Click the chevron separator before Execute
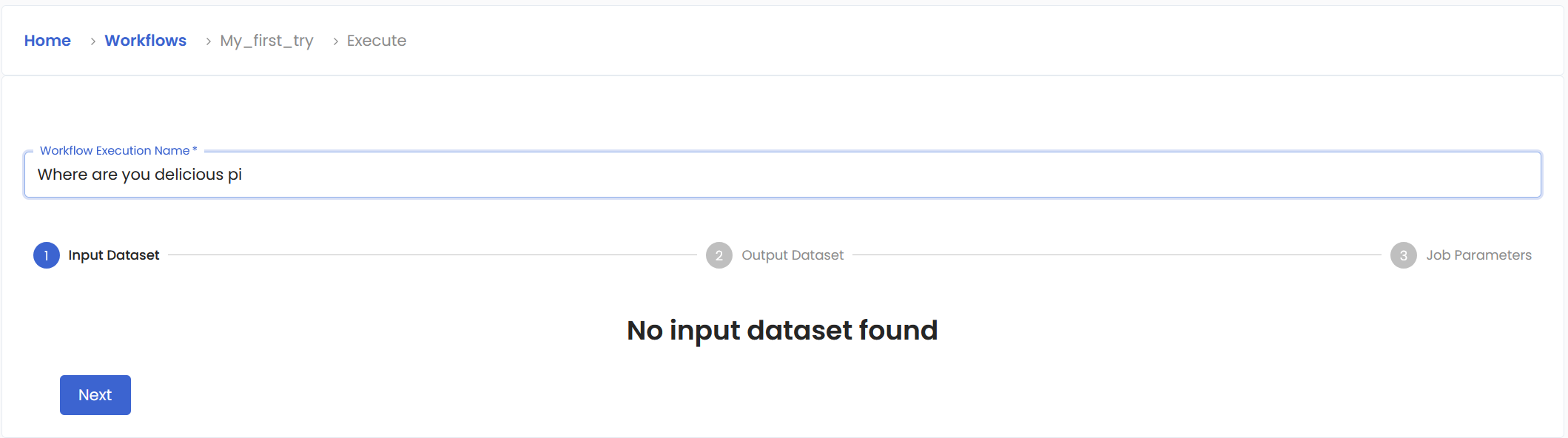 click(x=335, y=41)
